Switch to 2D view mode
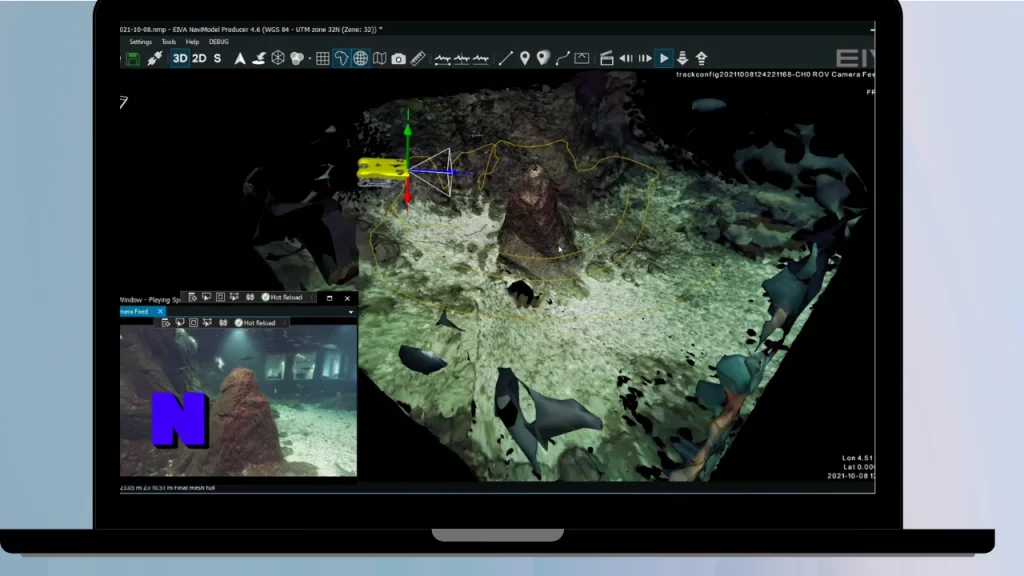The width and height of the screenshot is (1024, 576). pyautogui.click(x=199, y=58)
